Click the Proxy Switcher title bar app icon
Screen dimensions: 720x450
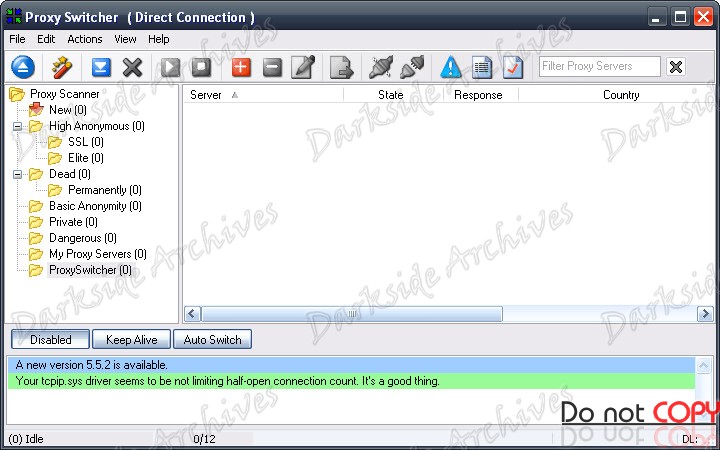(14, 17)
